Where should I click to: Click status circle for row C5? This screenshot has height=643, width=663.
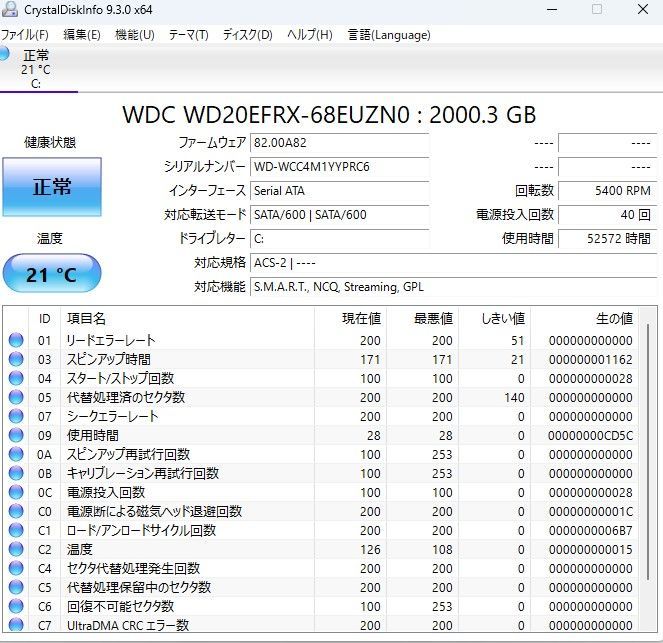[x=16, y=588]
